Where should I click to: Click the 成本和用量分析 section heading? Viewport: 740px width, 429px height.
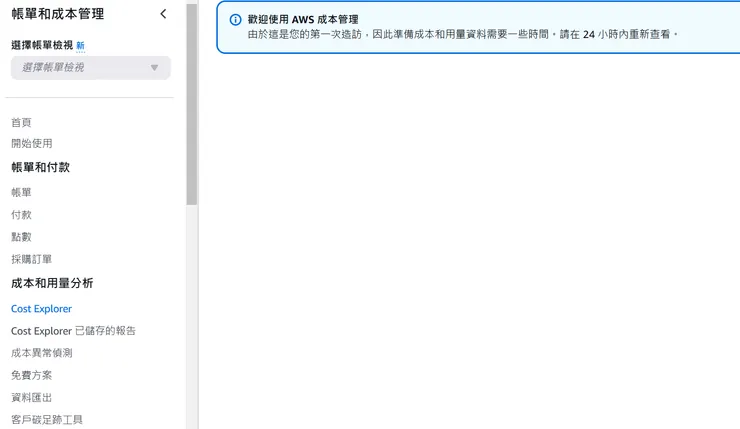pyautogui.click(x=52, y=283)
